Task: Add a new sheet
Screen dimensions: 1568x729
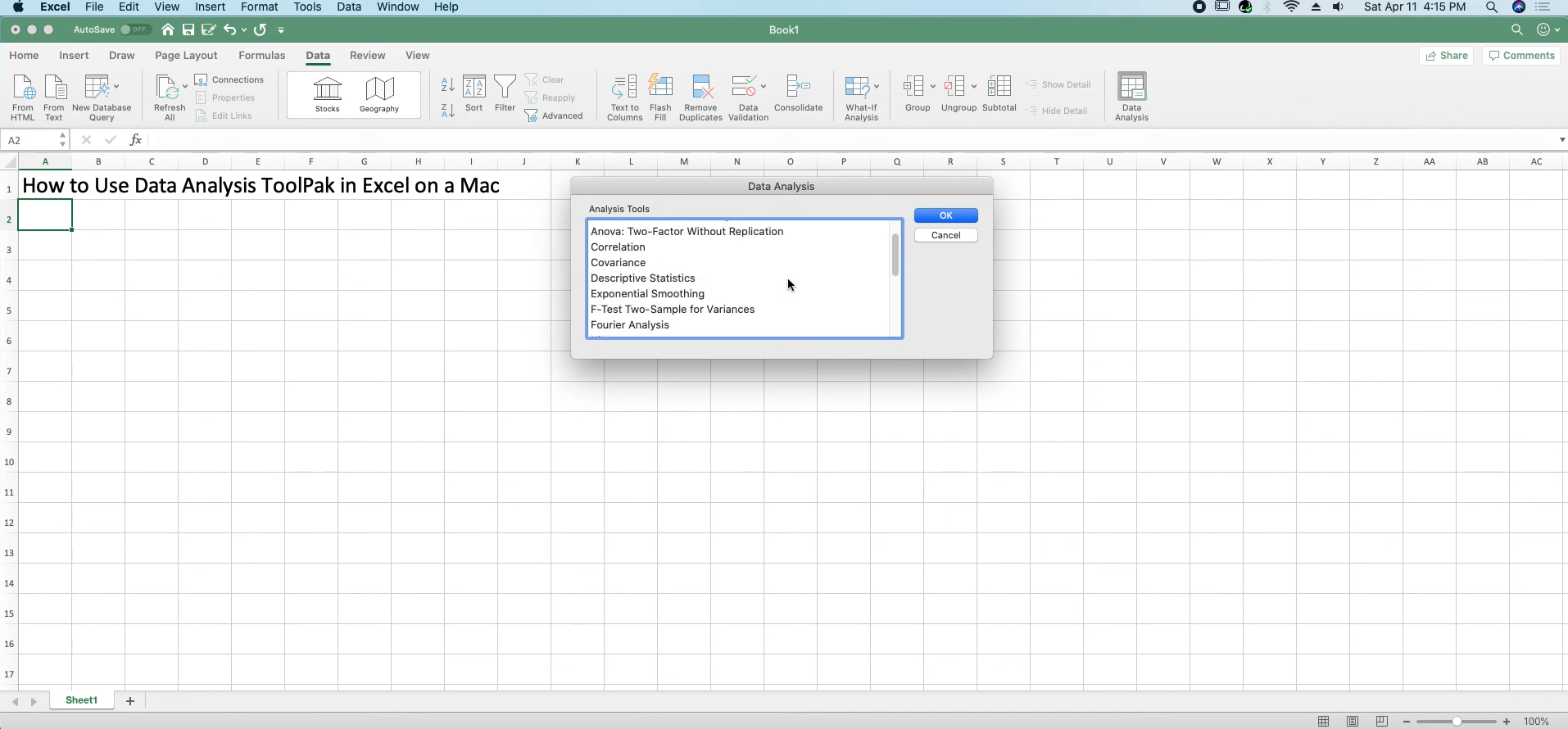Action: click(x=130, y=701)
